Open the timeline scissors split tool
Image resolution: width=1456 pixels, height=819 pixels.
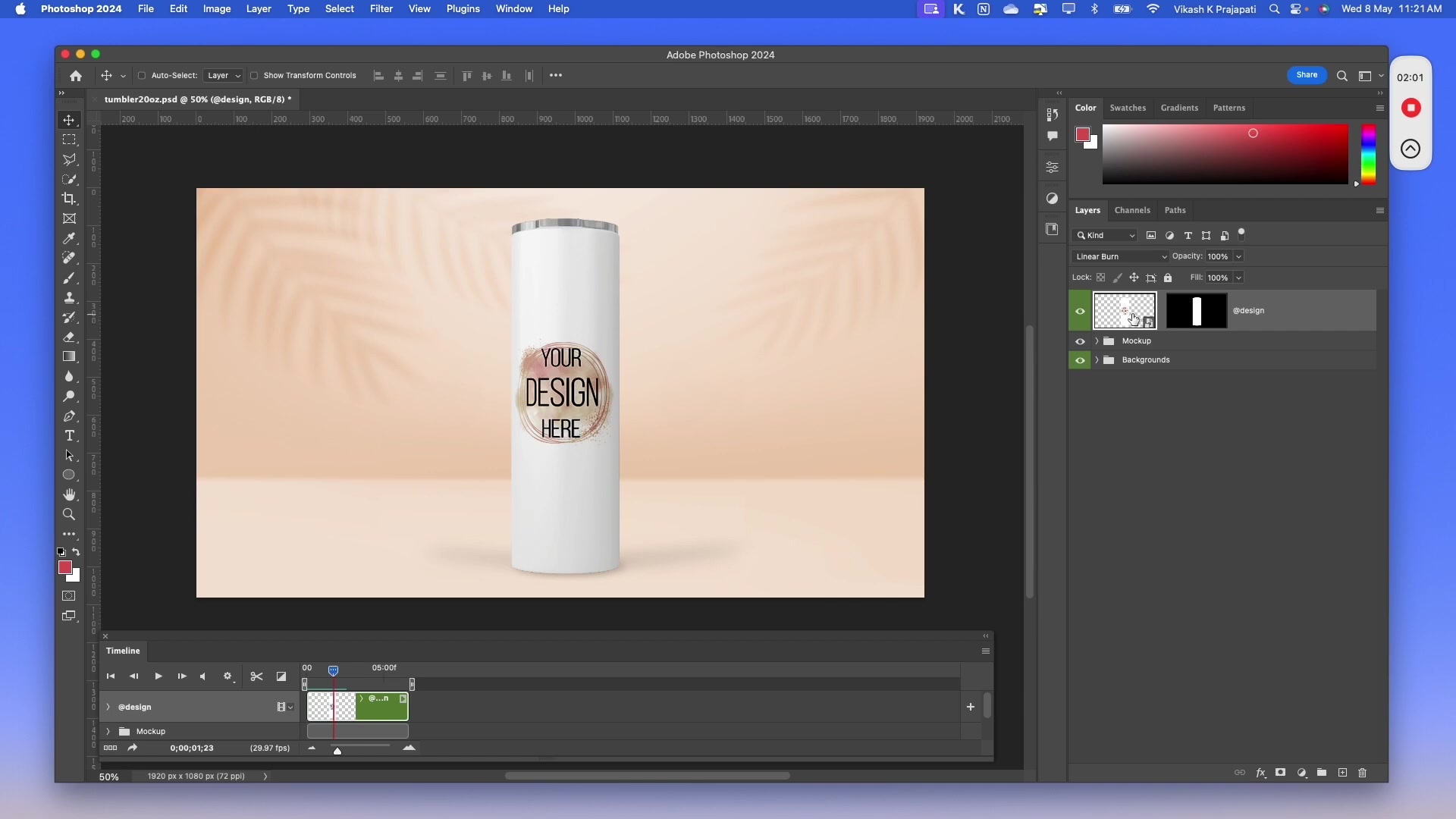[256, 676]
